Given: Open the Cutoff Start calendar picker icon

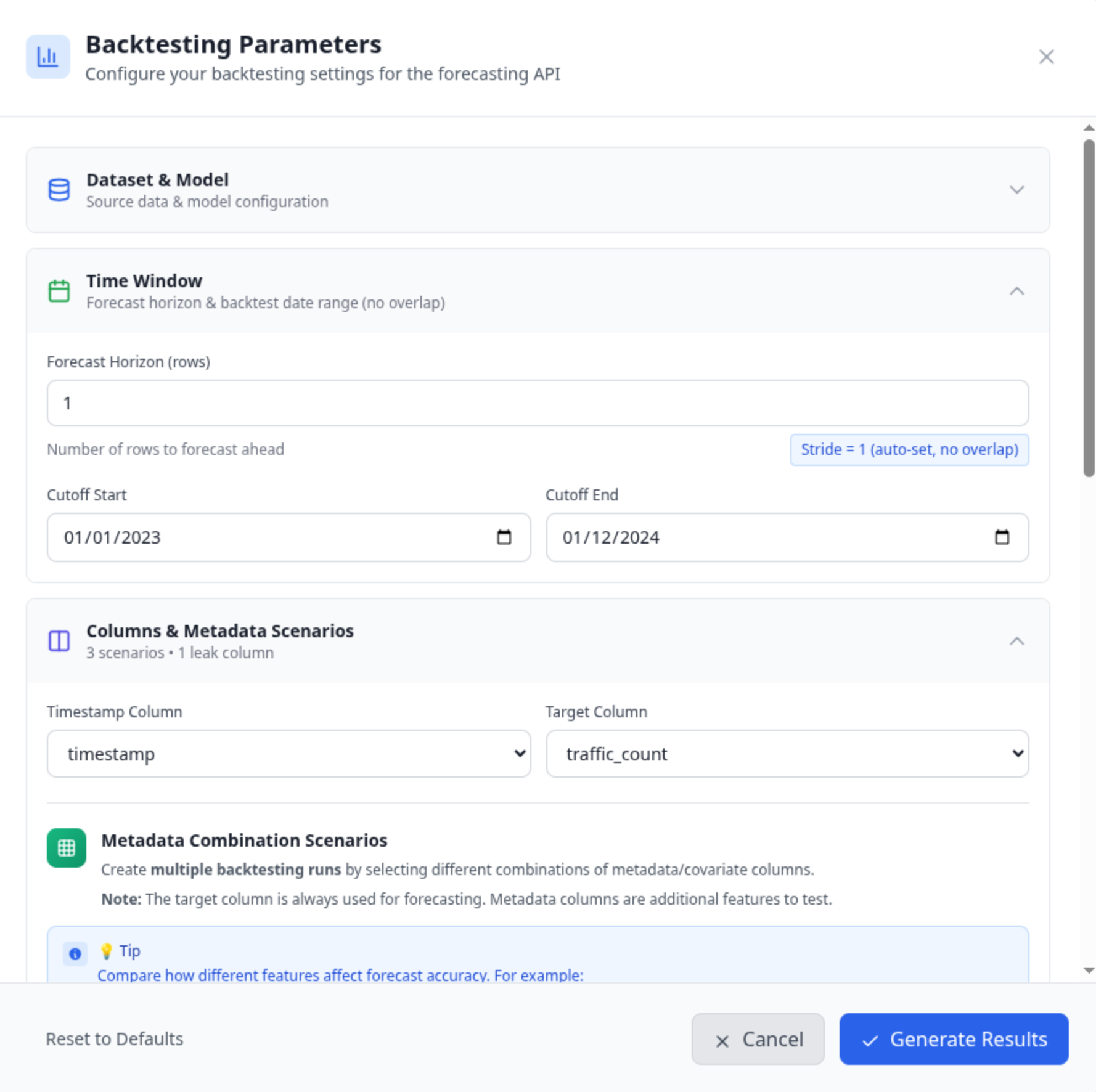Looking at the screenshot, I should click(504, 537).
